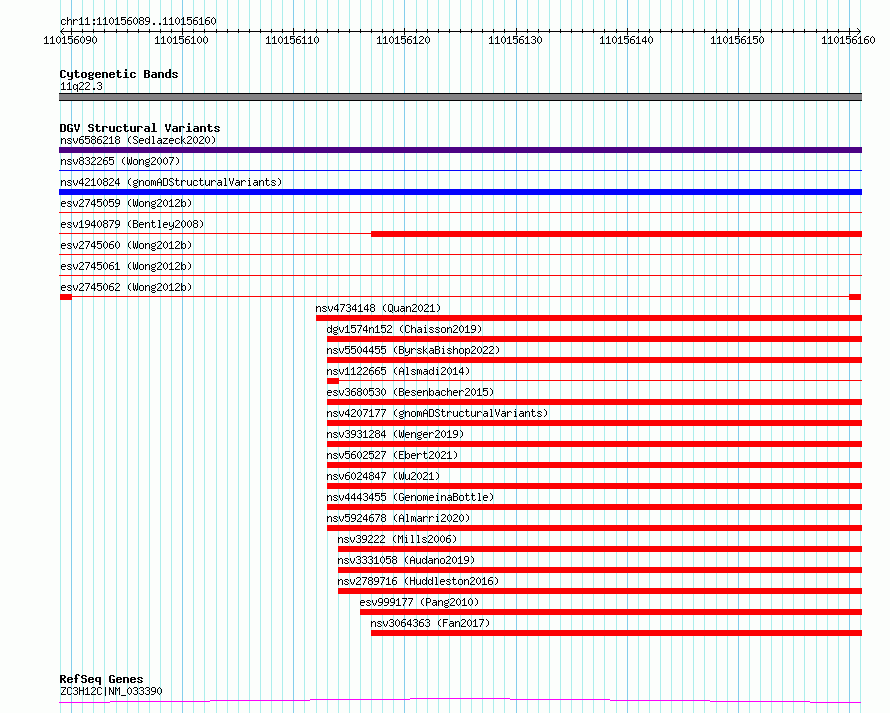Click ruler position 110156110

(292, 40)
